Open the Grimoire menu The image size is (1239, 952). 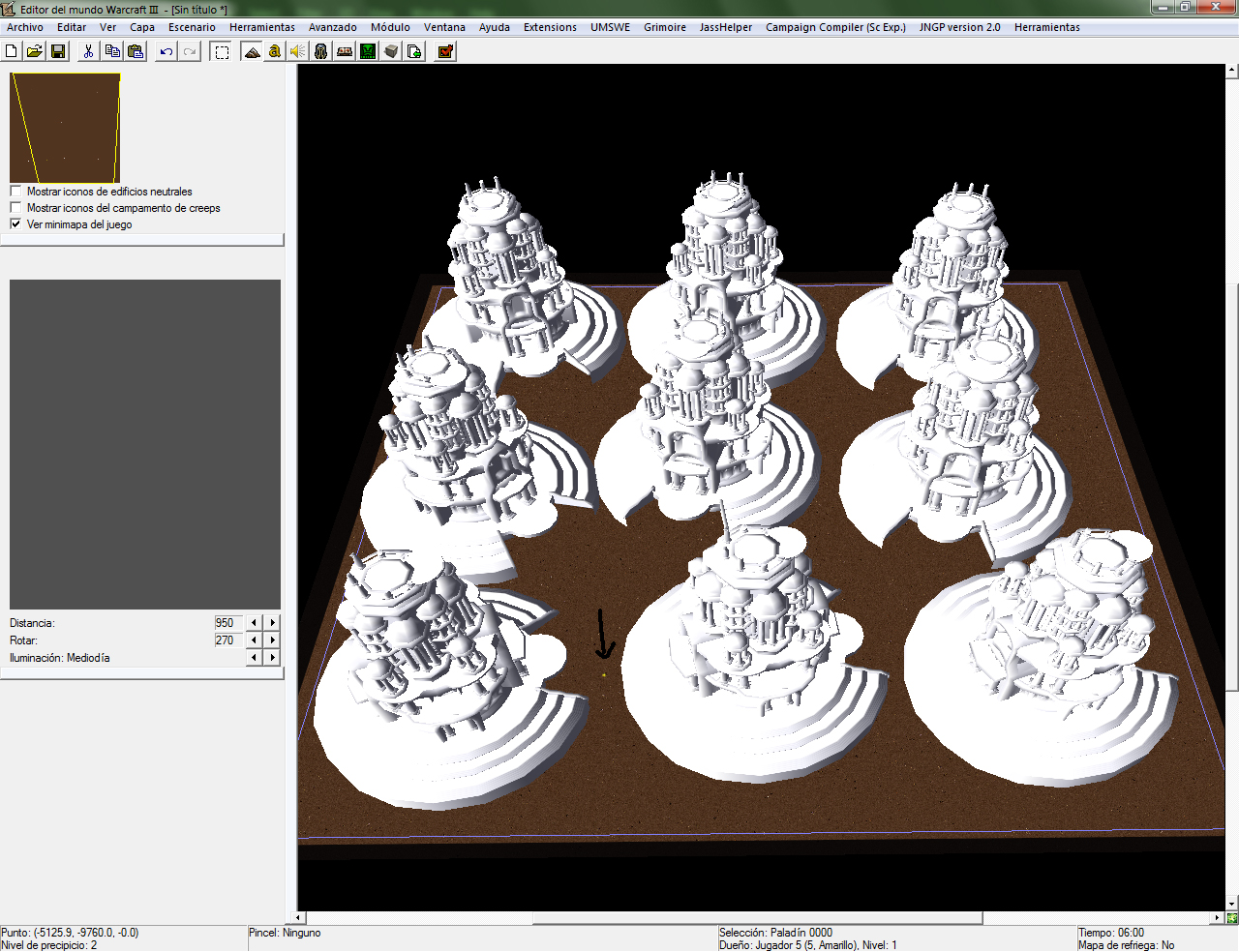(665, 27)
